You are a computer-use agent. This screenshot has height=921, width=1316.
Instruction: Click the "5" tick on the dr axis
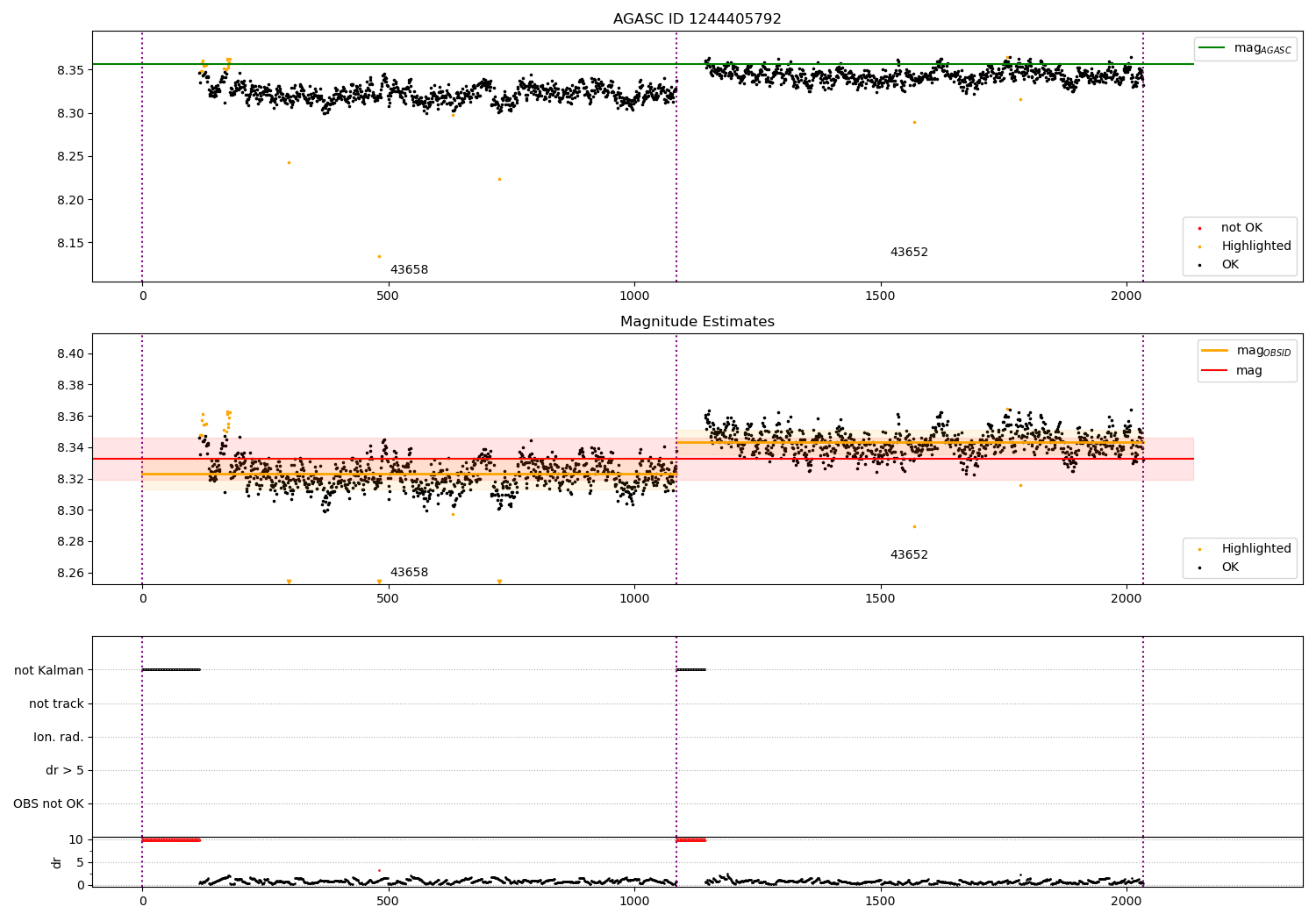(x=80, y=862)
